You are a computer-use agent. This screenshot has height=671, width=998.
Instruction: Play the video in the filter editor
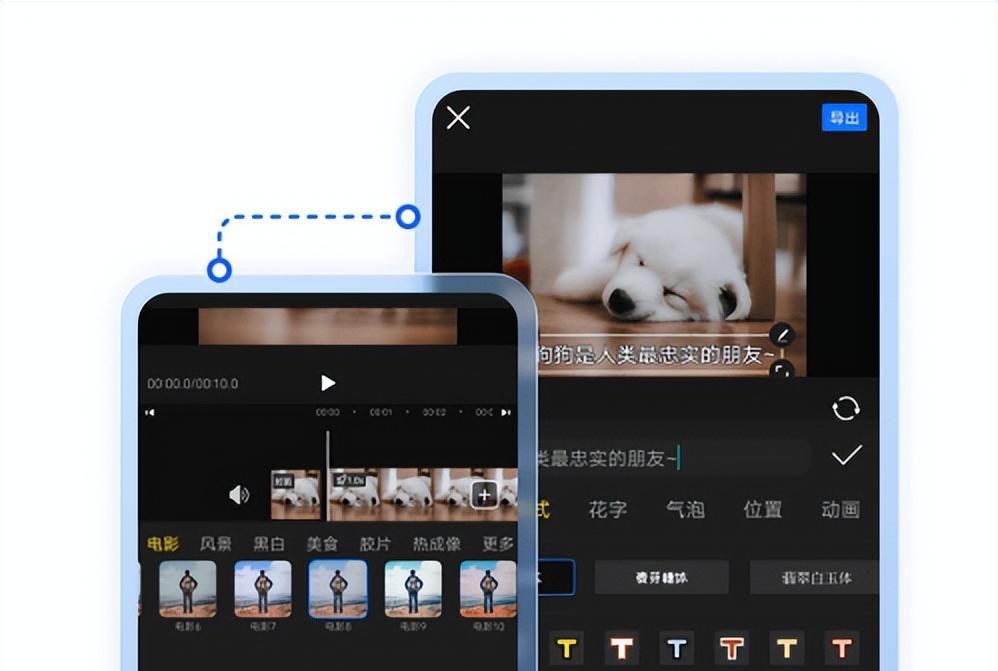328,383
